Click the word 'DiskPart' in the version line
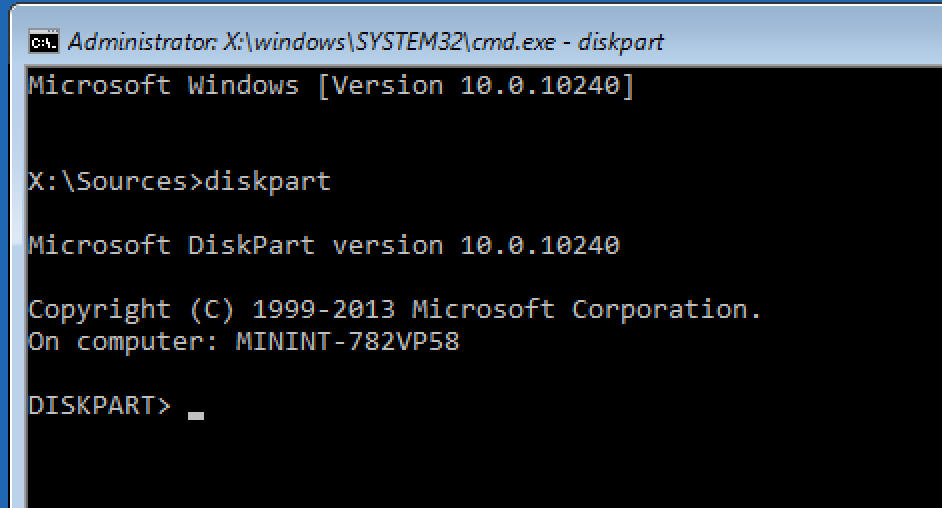942x508 pixels. coord(251,245)
